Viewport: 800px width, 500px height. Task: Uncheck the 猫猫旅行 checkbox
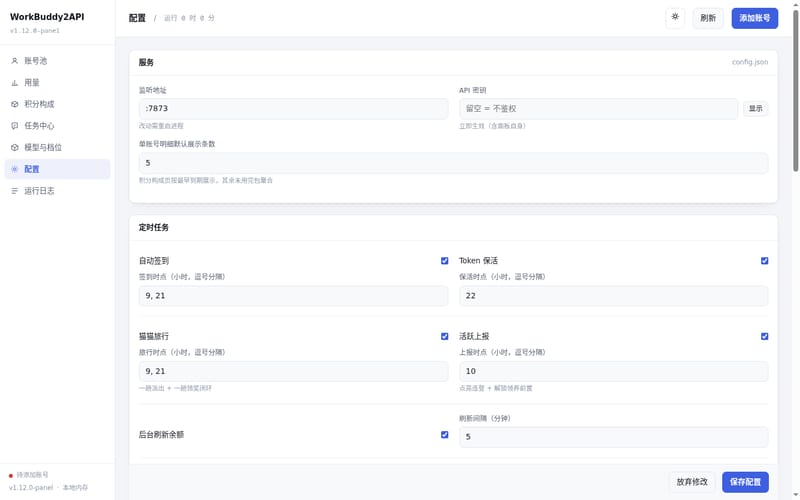click(444, 336)
